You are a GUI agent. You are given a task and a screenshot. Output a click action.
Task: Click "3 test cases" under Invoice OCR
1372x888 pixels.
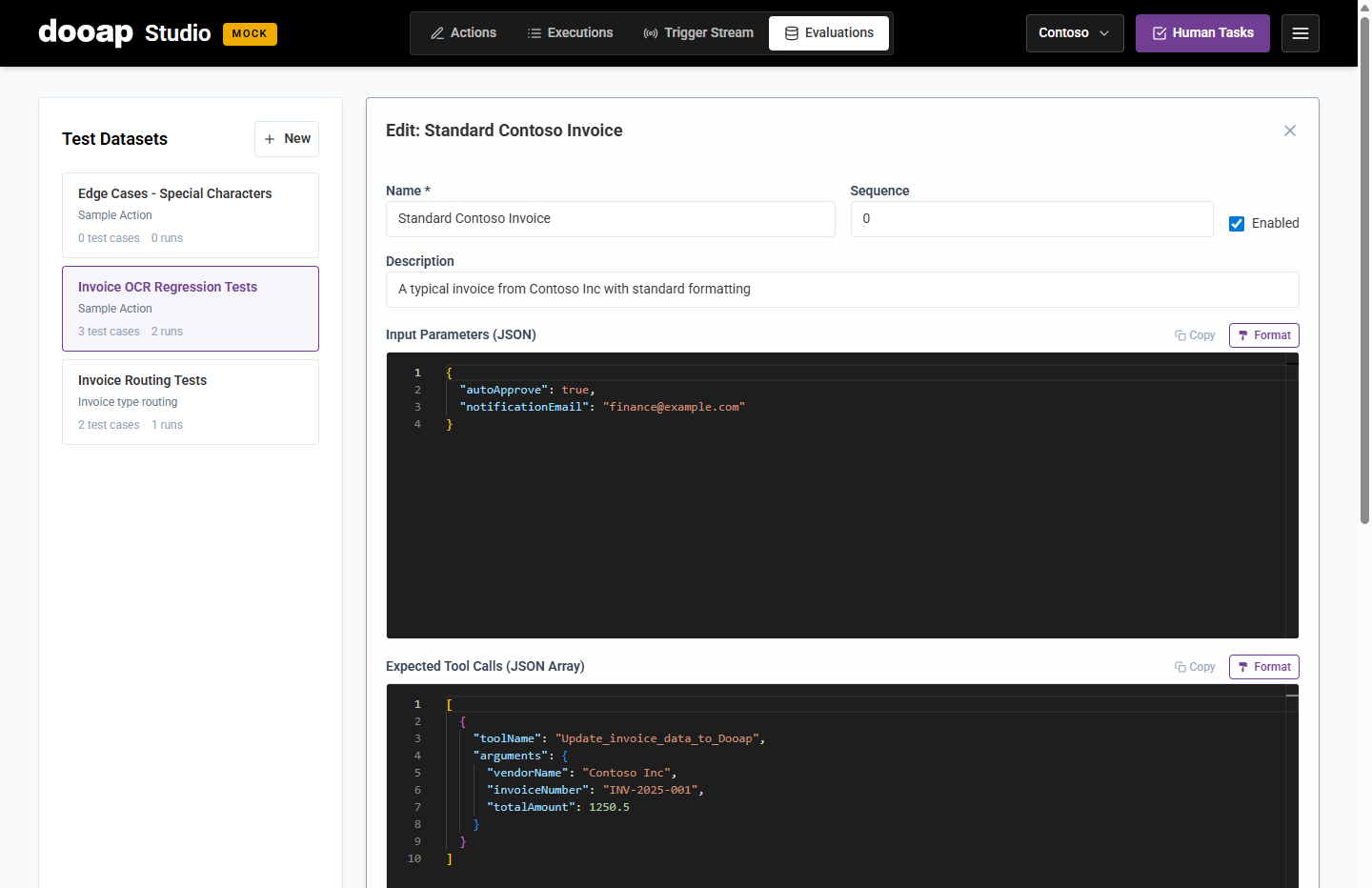tap(109, 332)
